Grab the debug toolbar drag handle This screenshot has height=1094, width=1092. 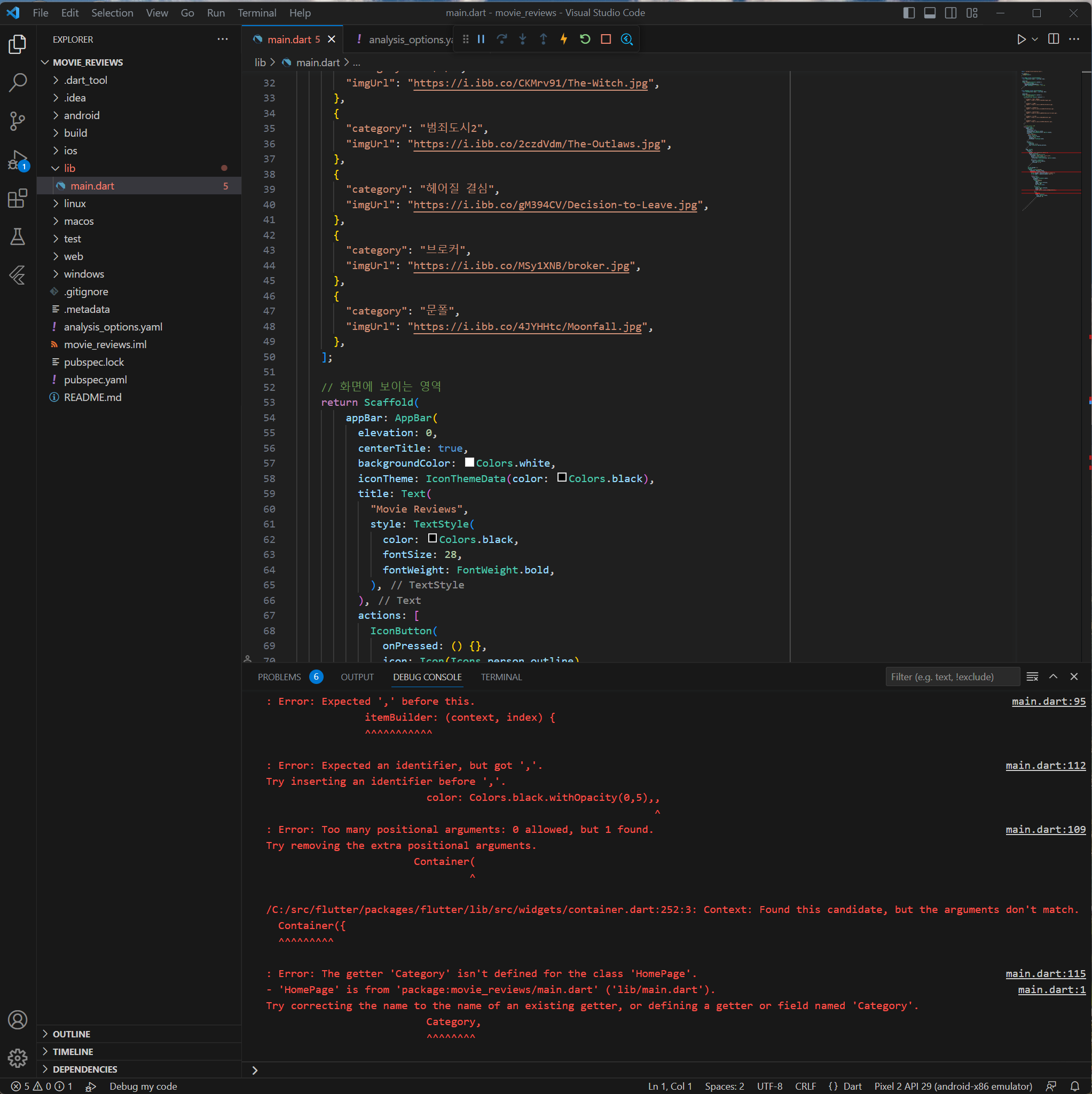tap(466, 39)
